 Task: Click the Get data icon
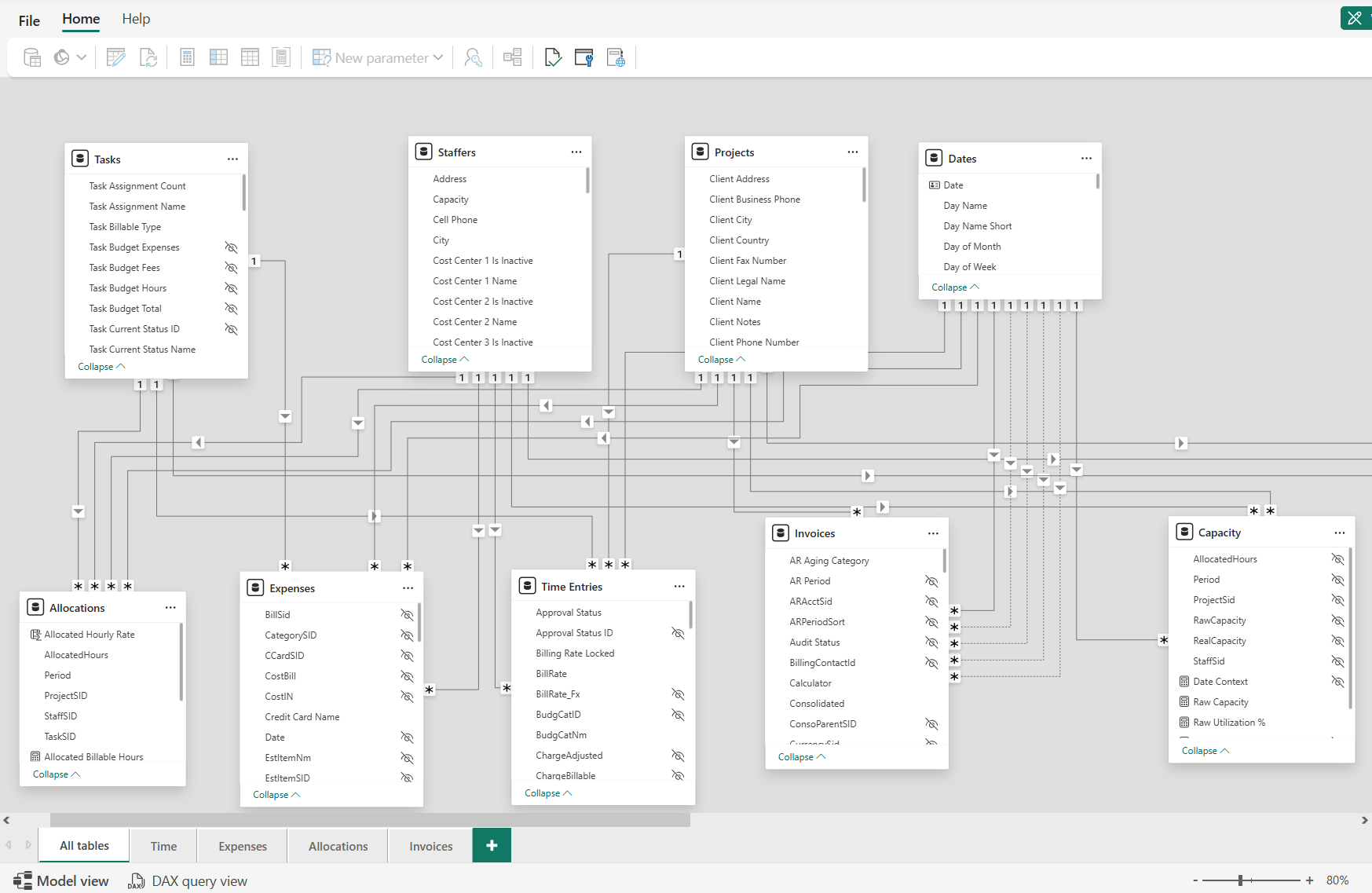click(x=32, y=57)
